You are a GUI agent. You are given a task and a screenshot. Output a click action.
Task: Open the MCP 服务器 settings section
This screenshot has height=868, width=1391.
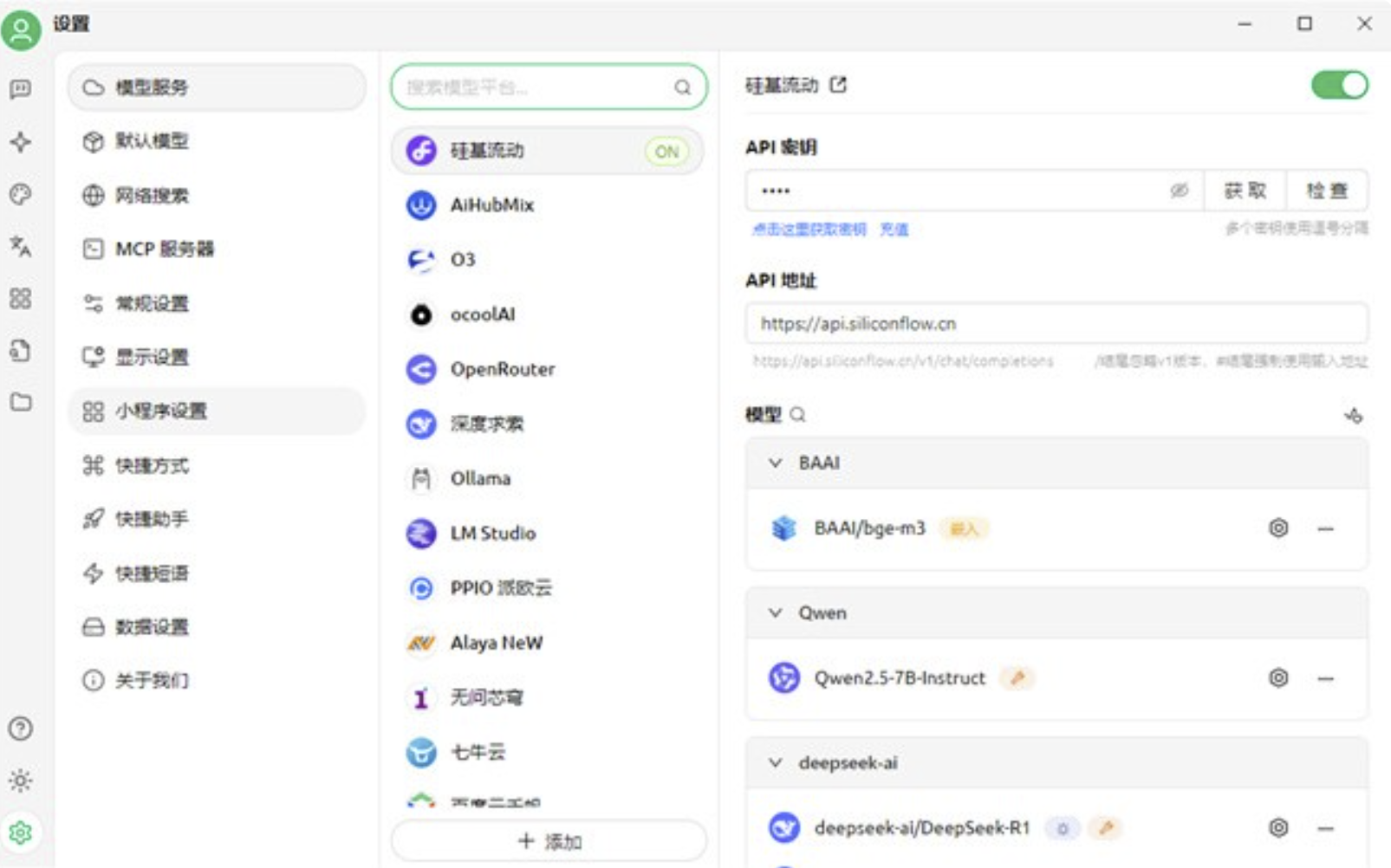(165, 249)
